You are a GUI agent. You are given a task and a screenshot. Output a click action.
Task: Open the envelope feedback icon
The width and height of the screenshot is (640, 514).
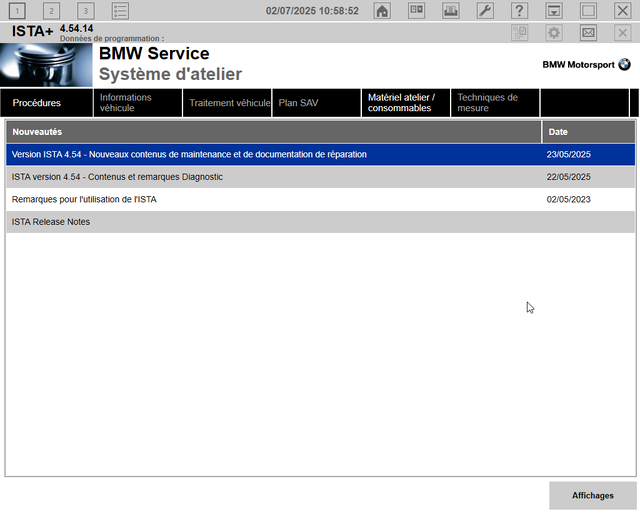pyautogui.click(x=588, y=33)
